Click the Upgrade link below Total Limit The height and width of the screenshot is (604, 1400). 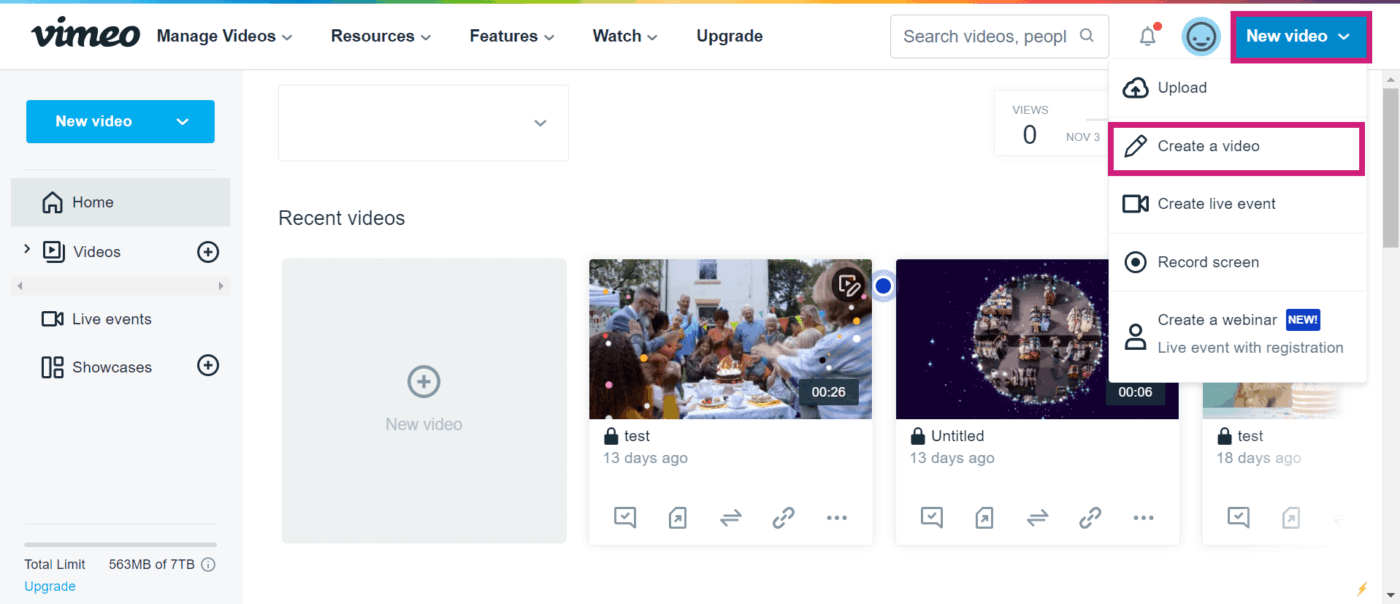50,586
